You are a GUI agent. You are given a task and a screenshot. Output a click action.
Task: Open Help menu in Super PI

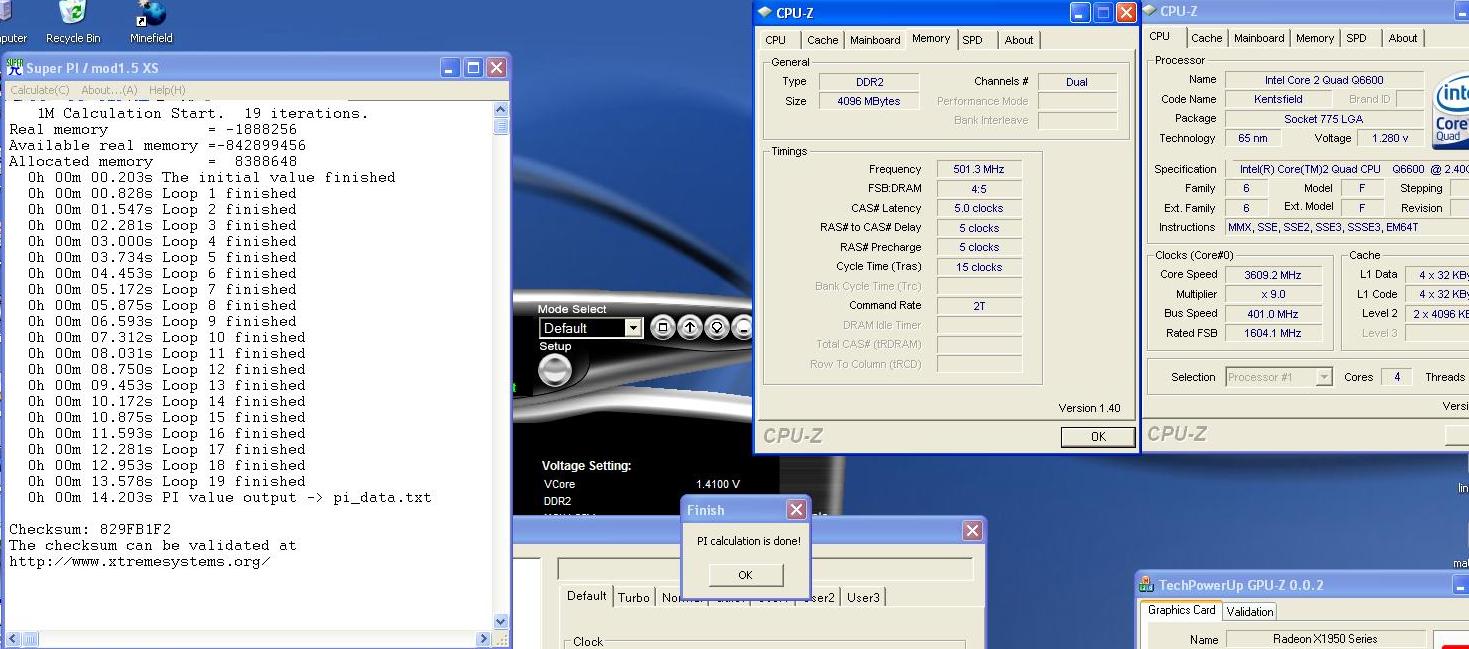pyautogui.click(x=167, y=90)
